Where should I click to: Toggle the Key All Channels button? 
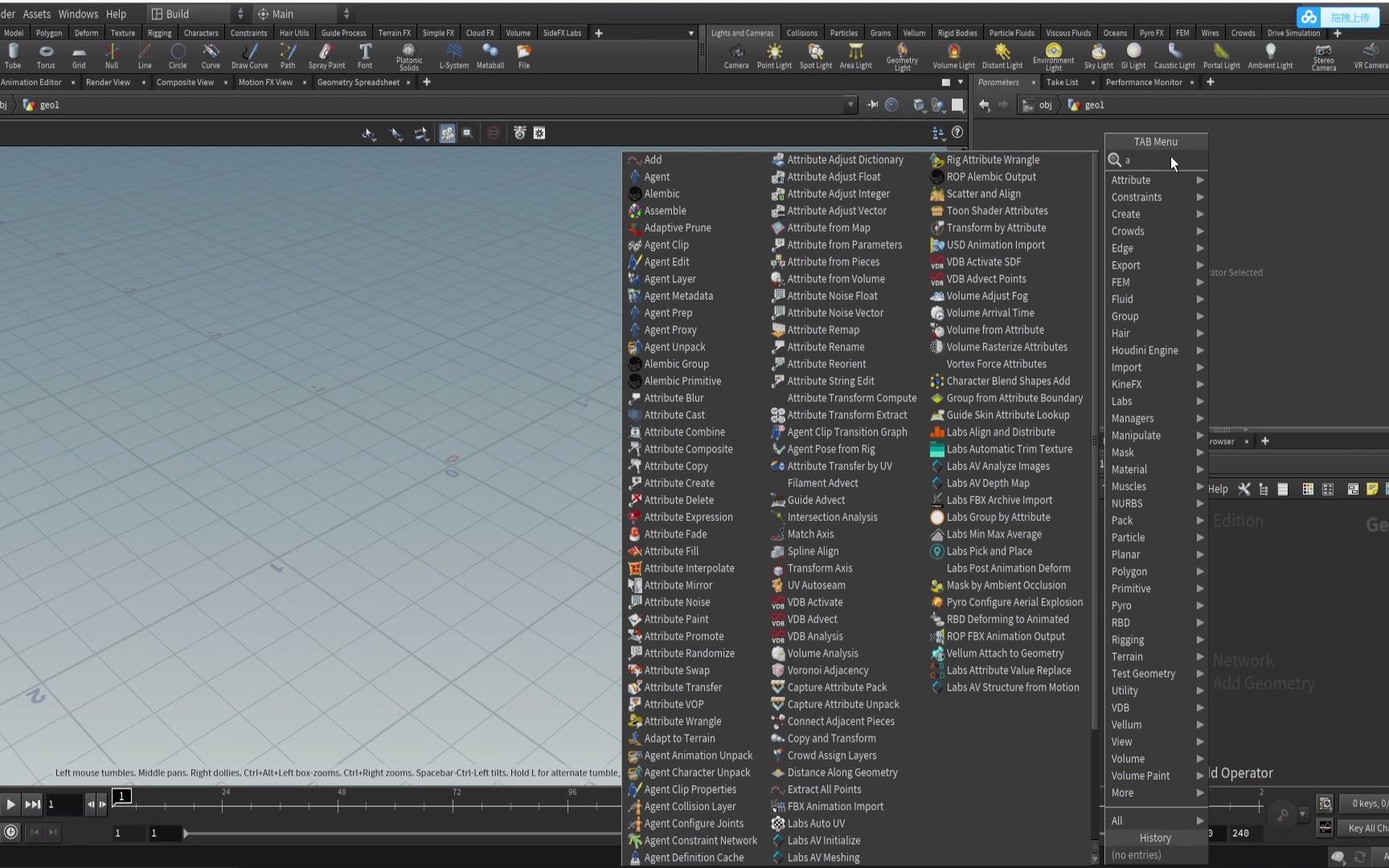[x=1365, y=828]
